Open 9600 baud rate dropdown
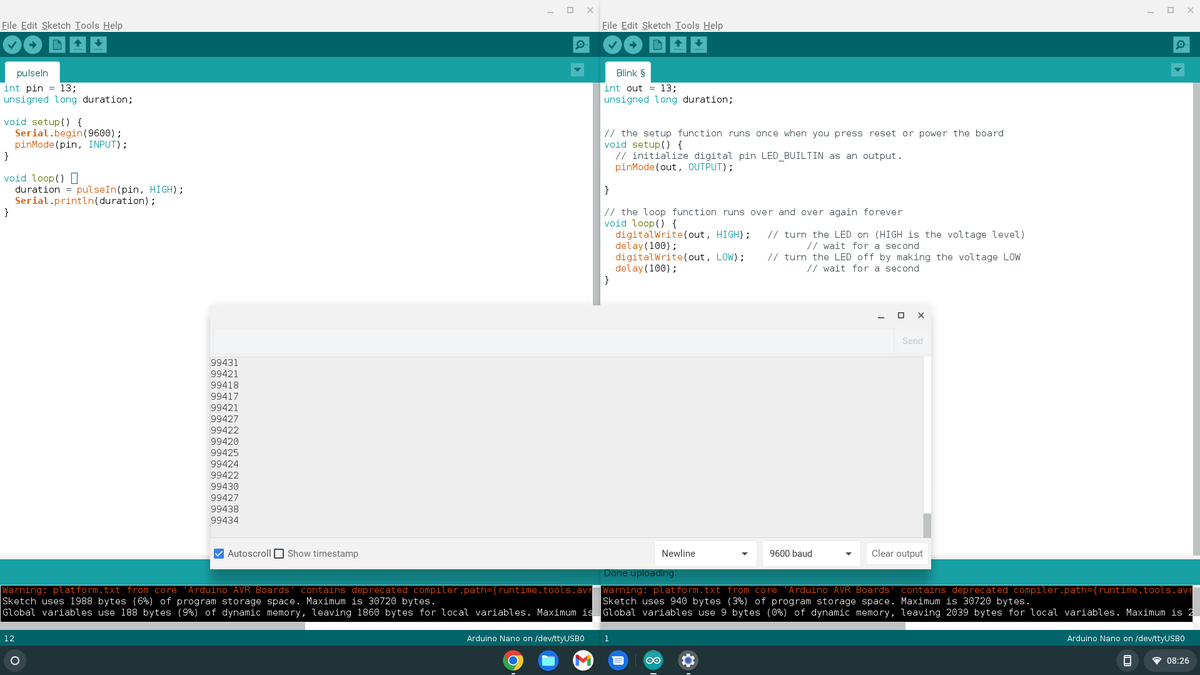The width and height of the screenshot is (1200, 675). coord(810,553)
